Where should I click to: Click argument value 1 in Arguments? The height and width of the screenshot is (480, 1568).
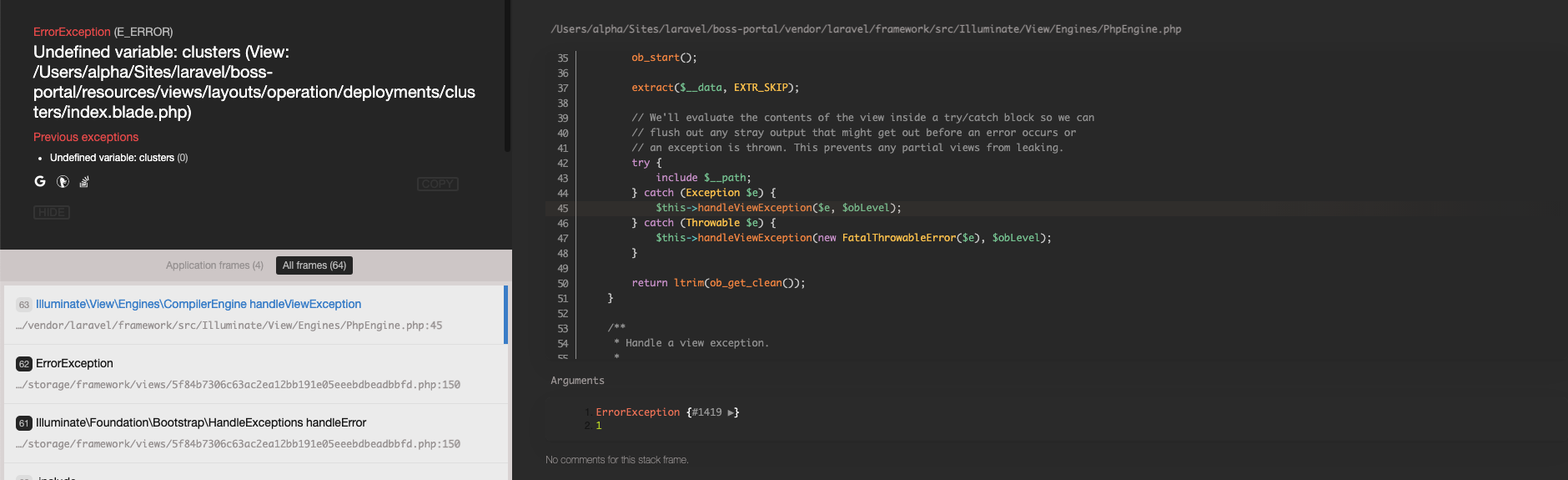click(x=599, y=426)
